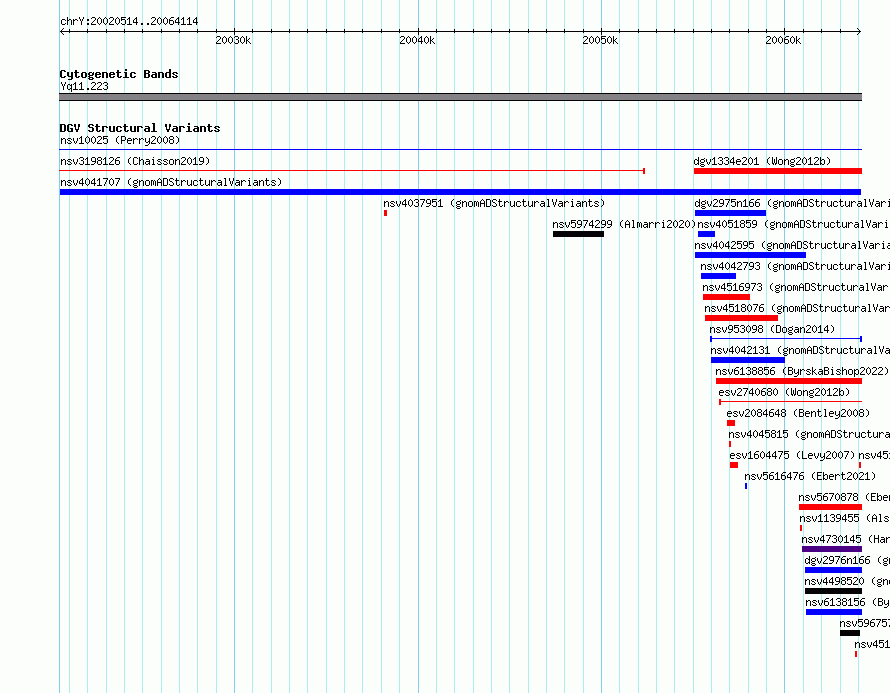This screenshot has width=890, height=693.
Task: Select the red nsv4518076 bar
Action: [741, 318]
